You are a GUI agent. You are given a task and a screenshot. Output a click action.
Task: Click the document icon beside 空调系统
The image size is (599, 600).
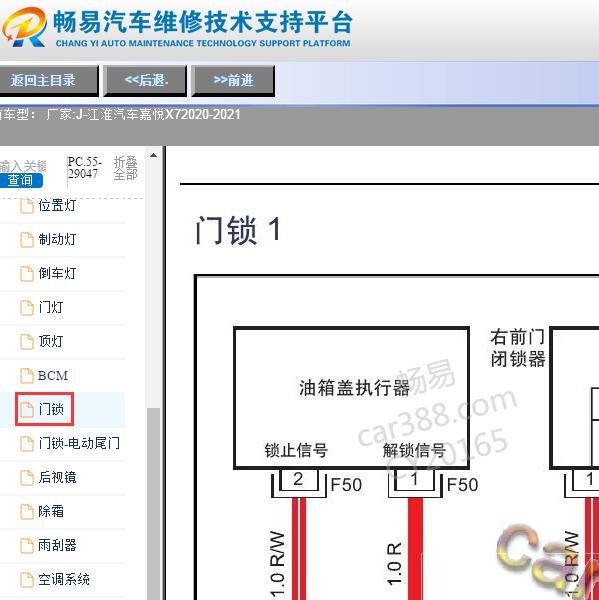pyautogui.click(x=26, y=580)
